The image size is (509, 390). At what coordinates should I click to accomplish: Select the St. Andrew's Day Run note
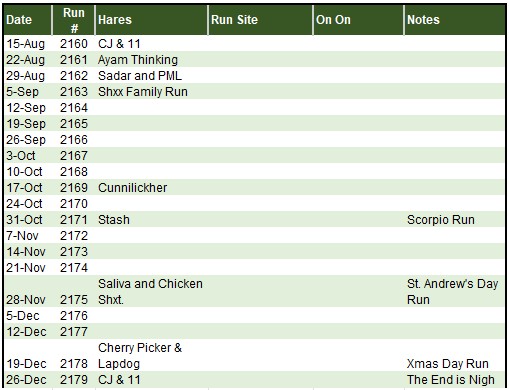[452, 292]
